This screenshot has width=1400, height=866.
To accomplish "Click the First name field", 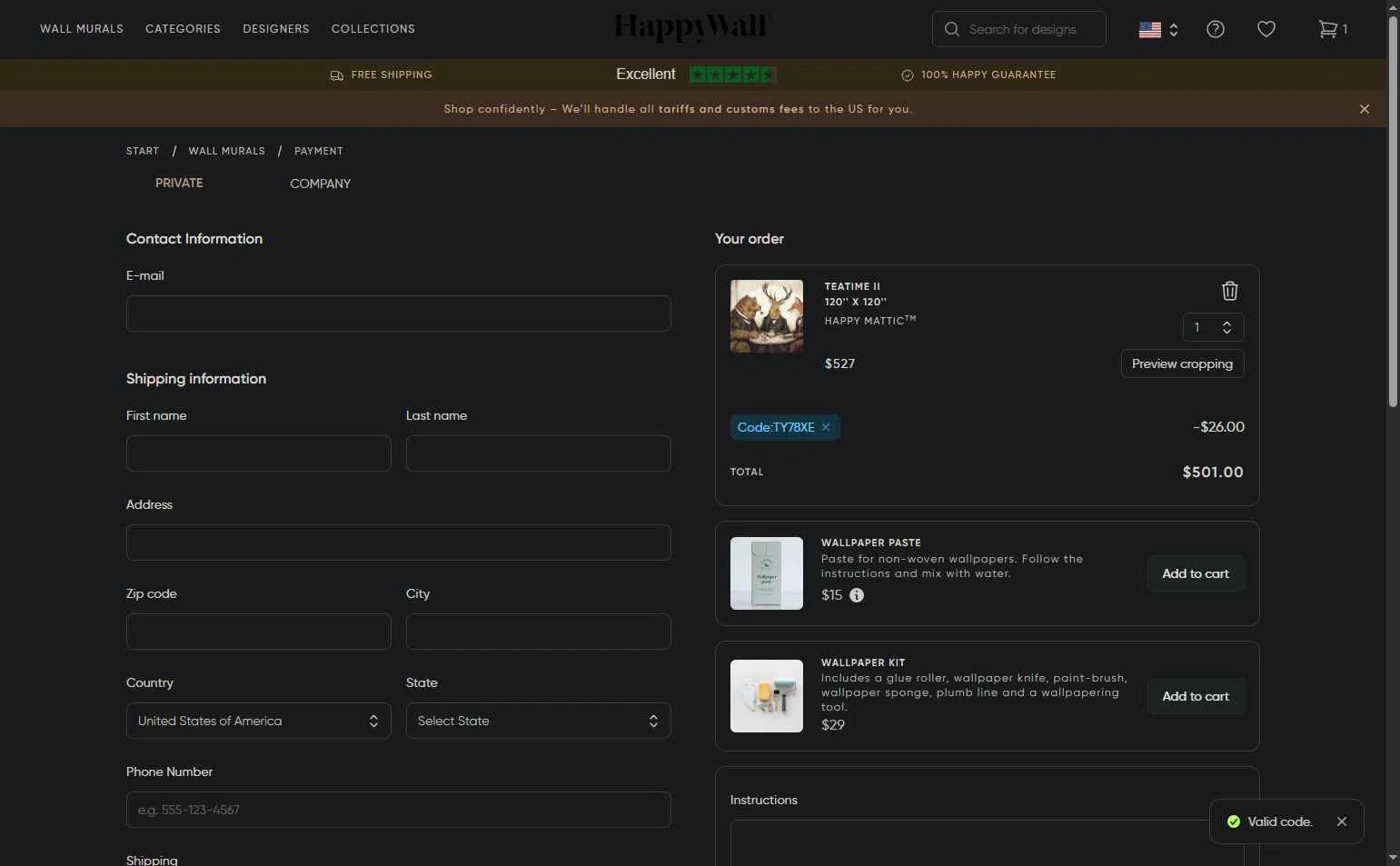I will [258, 453].
